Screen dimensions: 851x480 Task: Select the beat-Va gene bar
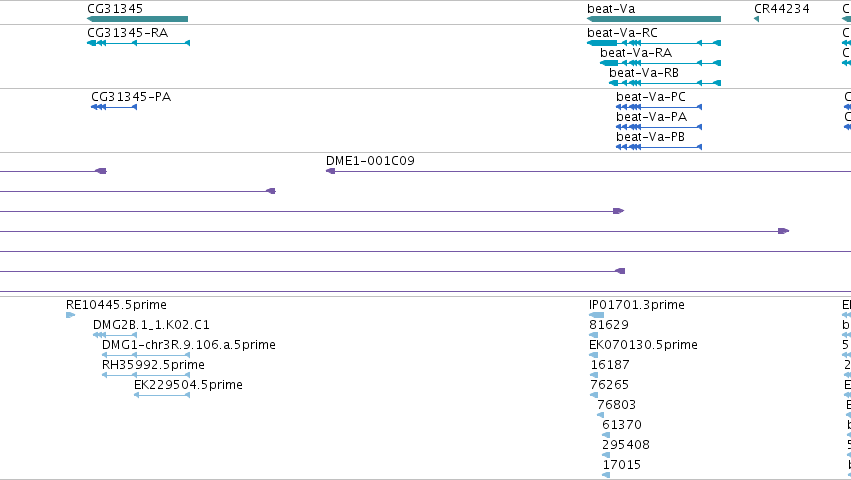coord(654,19)
